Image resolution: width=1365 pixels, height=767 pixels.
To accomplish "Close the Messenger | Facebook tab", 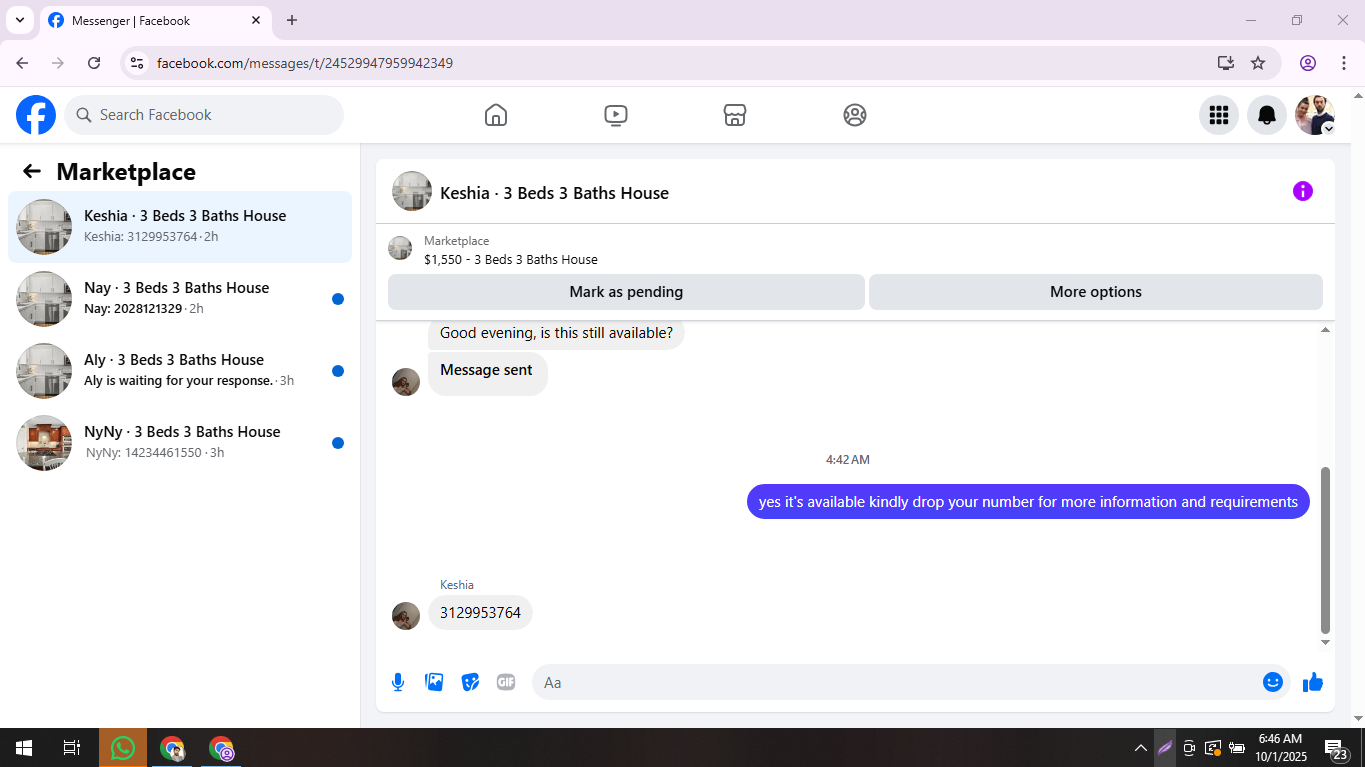I will coord(256,20).
